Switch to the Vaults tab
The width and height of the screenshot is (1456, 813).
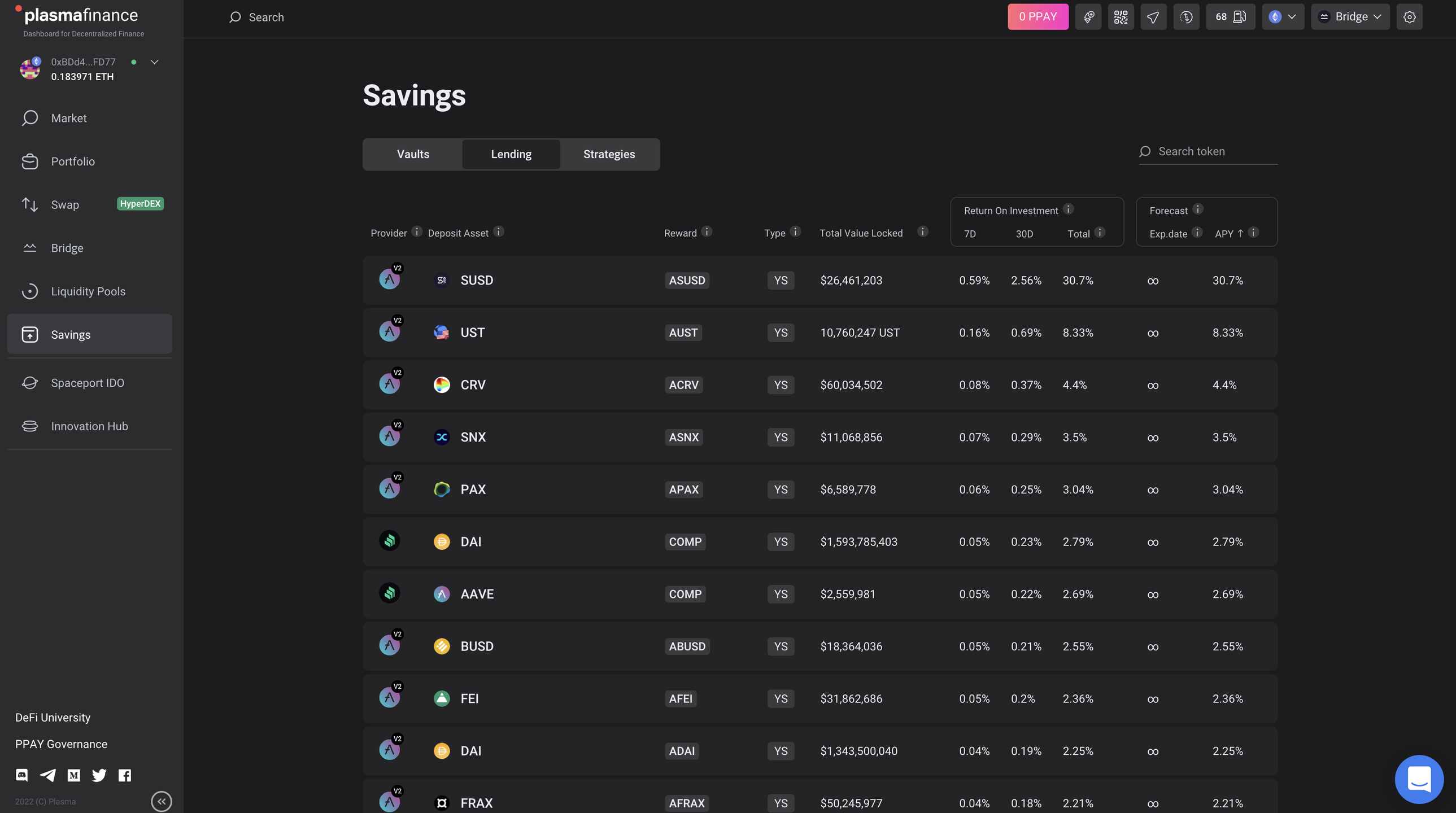(413, 154)
